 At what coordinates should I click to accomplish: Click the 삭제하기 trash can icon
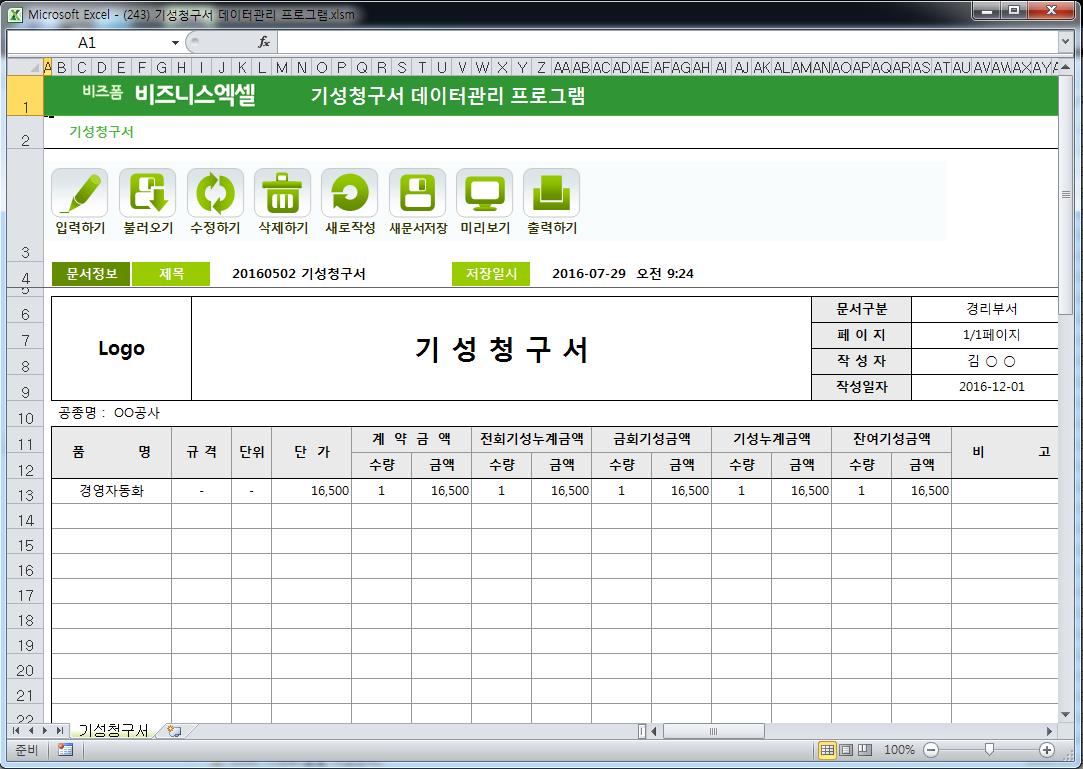click(x=282, y=192)
